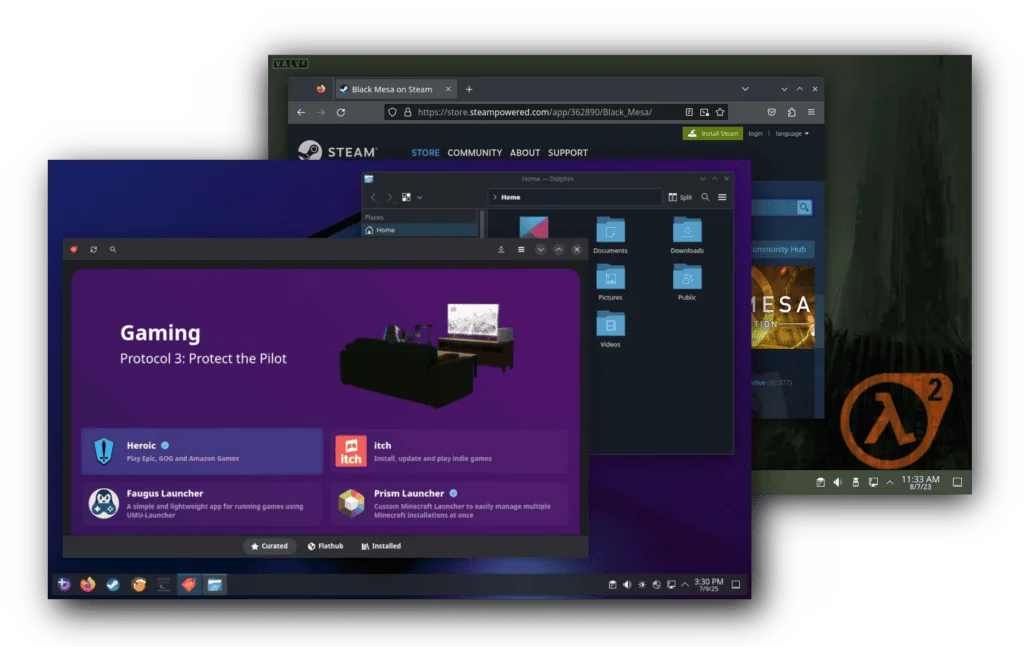Image resolution: width=1024 pixels, height=647 pixels.
Task: Refresh the app store listing
Action: [x=94, y=249]
